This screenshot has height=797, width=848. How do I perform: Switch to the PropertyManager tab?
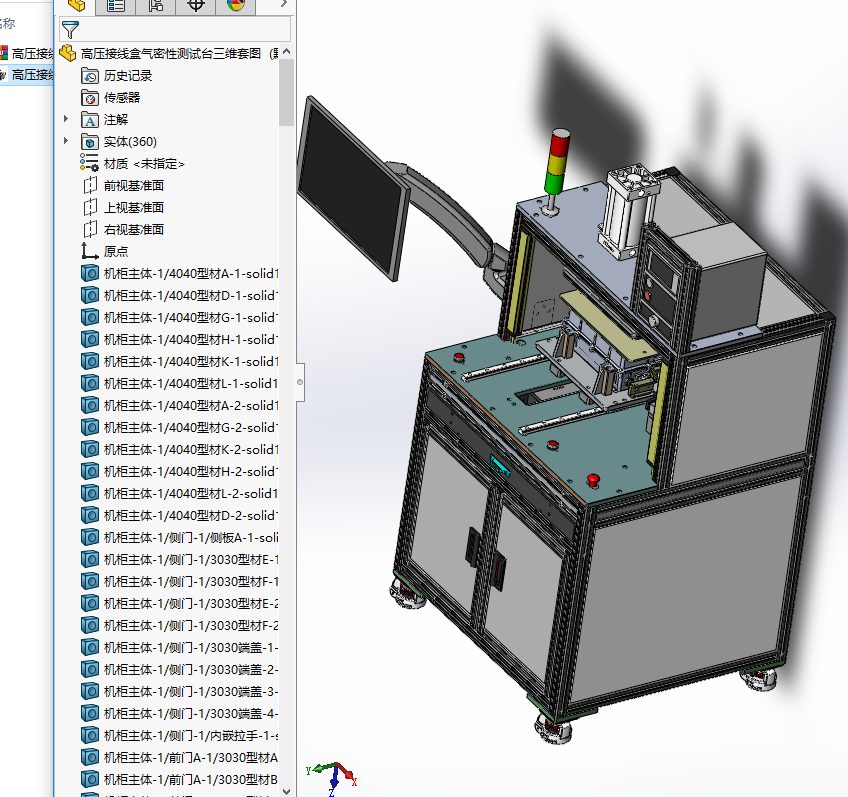pos(115,5)
